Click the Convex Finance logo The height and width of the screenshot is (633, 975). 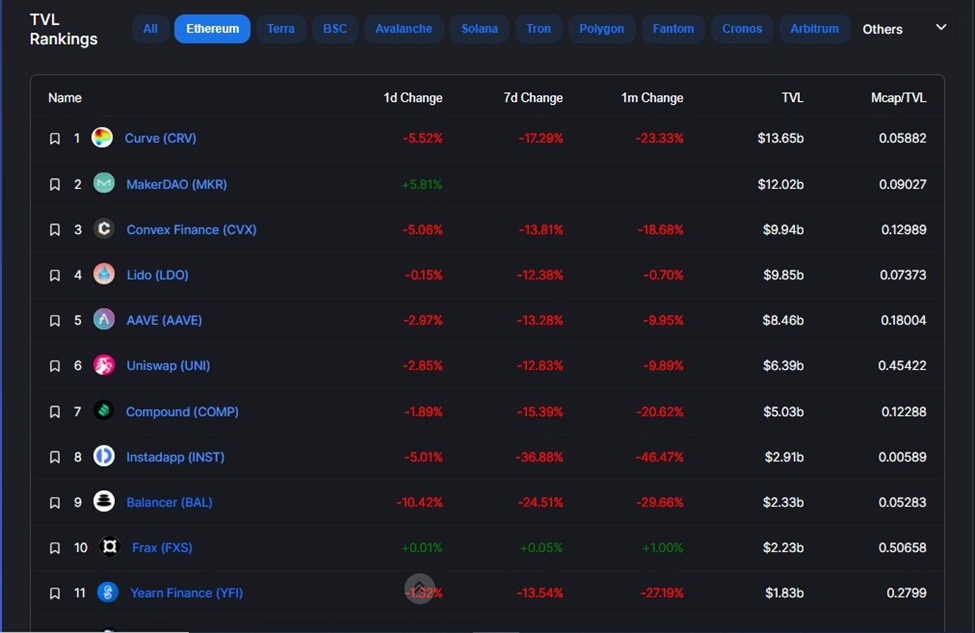[x=104, y=229]
